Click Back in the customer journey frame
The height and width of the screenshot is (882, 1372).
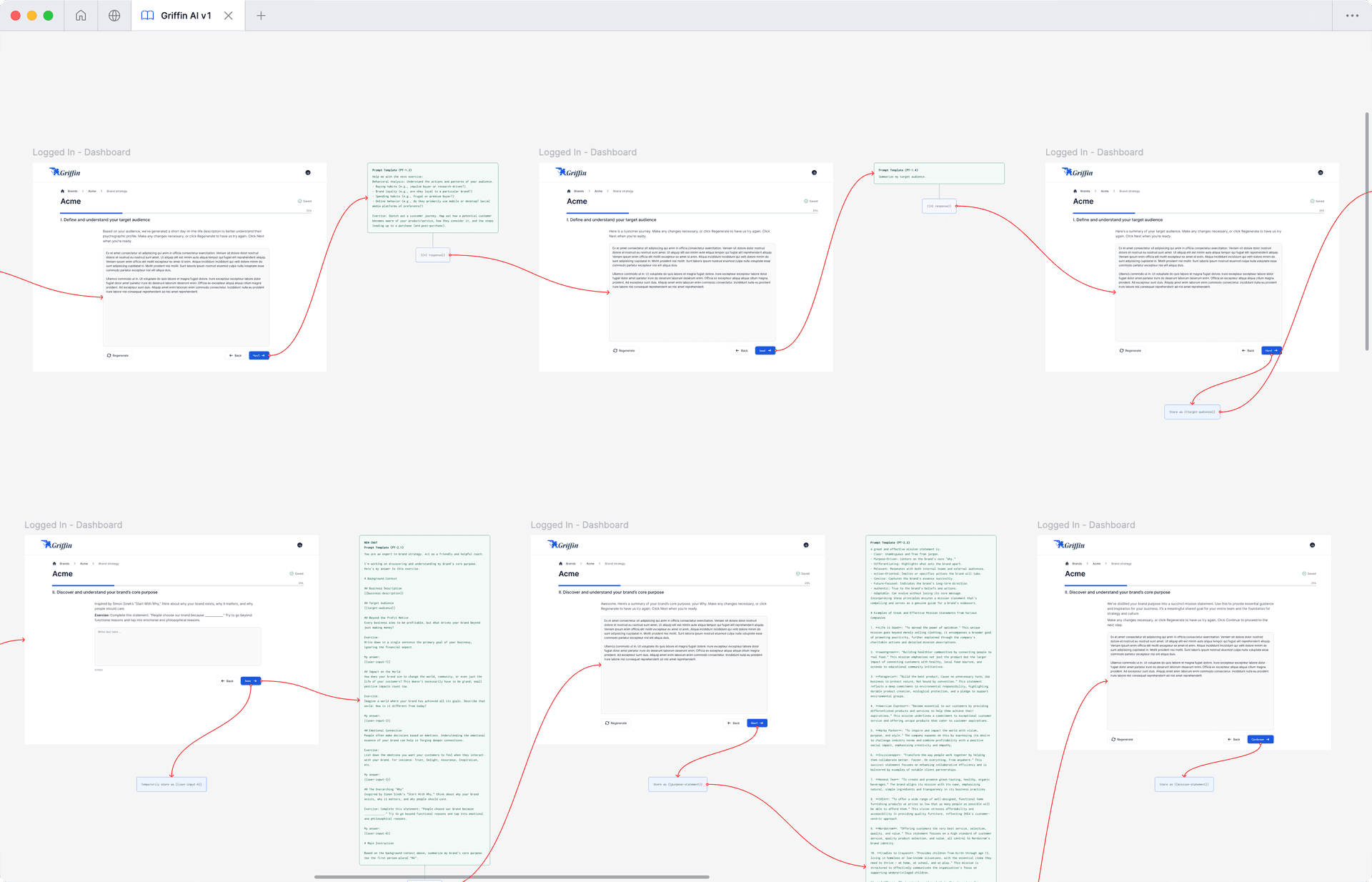[x=742, y=350]
